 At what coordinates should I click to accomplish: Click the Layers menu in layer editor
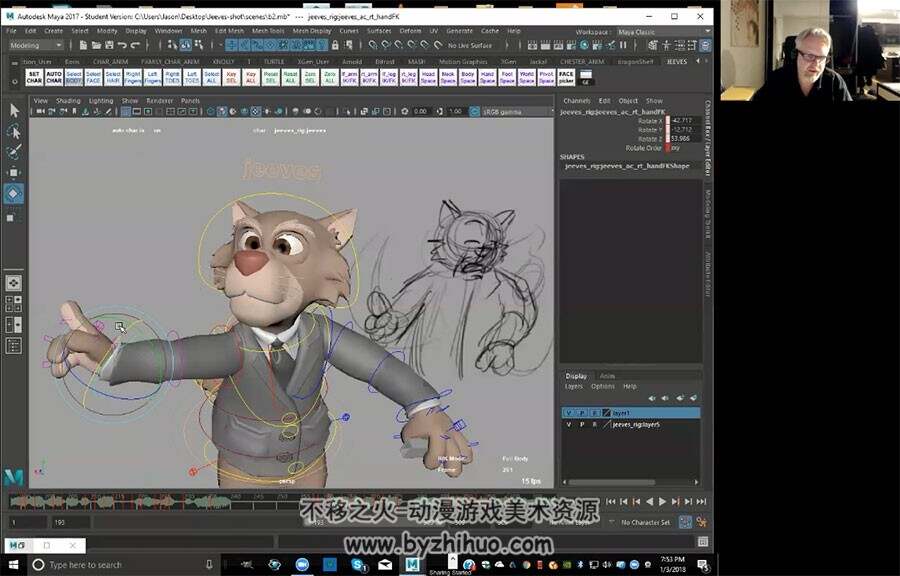click(573, 387)
